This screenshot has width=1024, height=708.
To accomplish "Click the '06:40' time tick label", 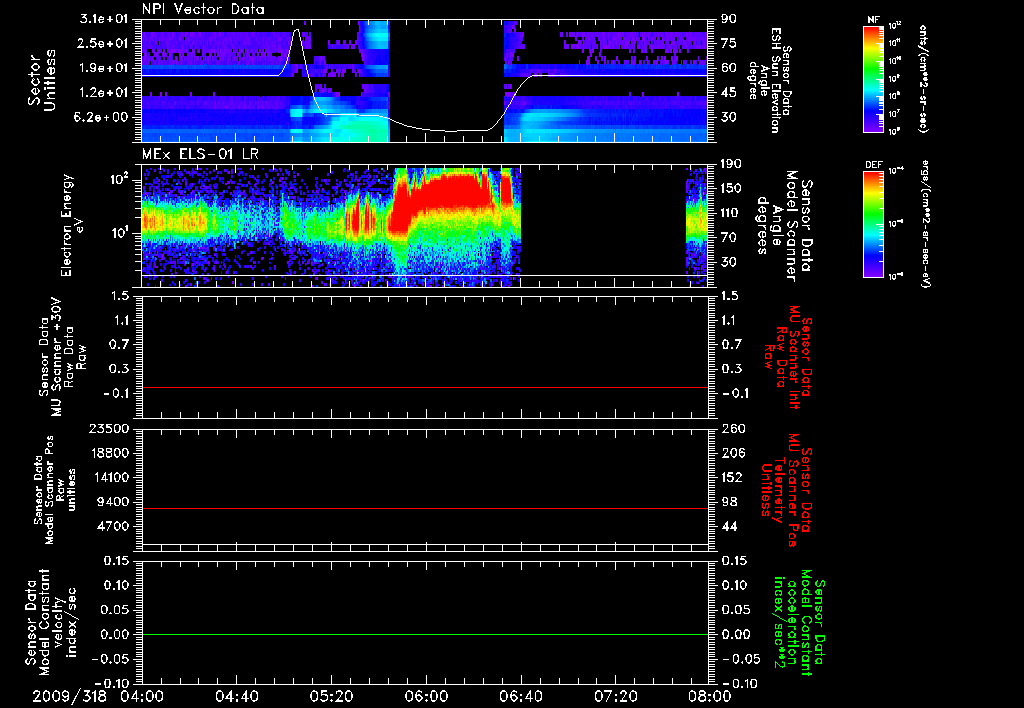I will pos(520,696).
